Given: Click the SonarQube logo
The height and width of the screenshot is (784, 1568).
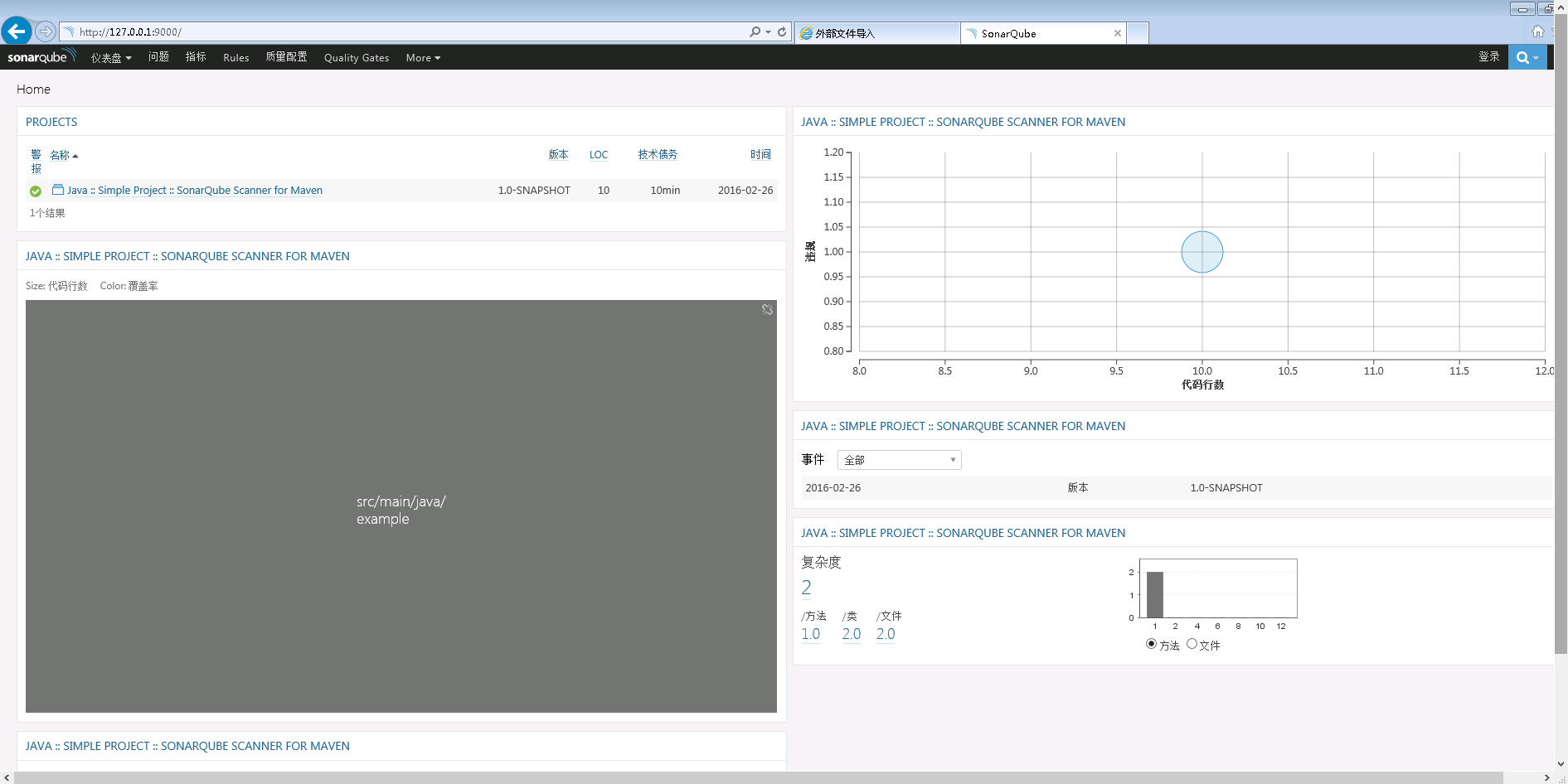Looking at the screenshot, I should pyautogui.click(x=41, y=56).
